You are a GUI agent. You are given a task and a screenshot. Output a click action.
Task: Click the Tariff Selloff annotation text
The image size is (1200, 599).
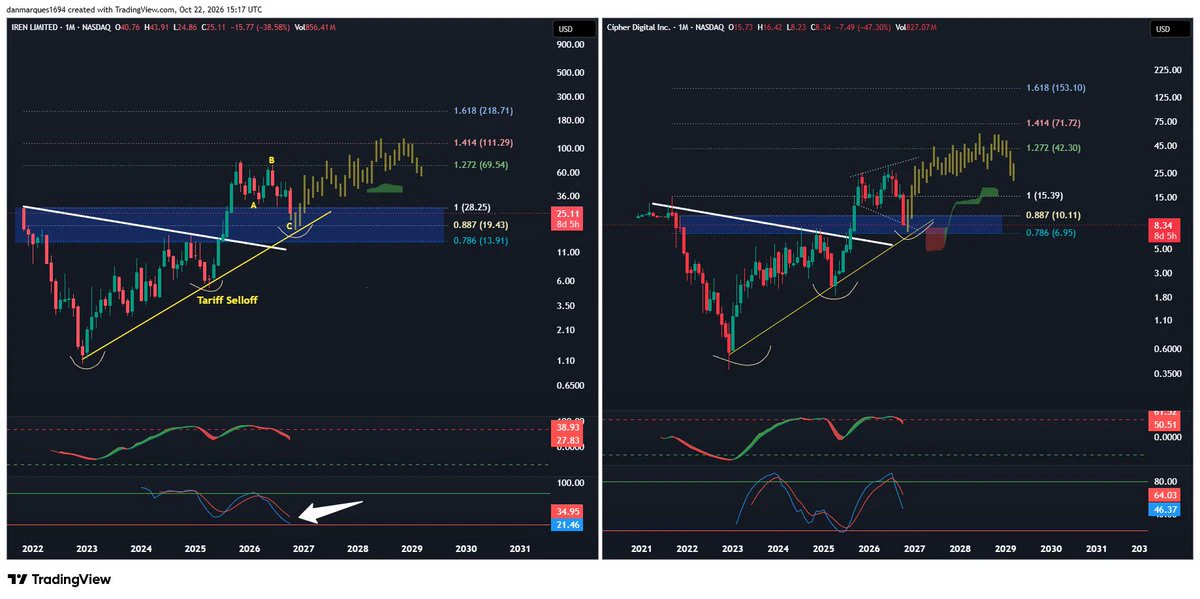tap(227, 299)
